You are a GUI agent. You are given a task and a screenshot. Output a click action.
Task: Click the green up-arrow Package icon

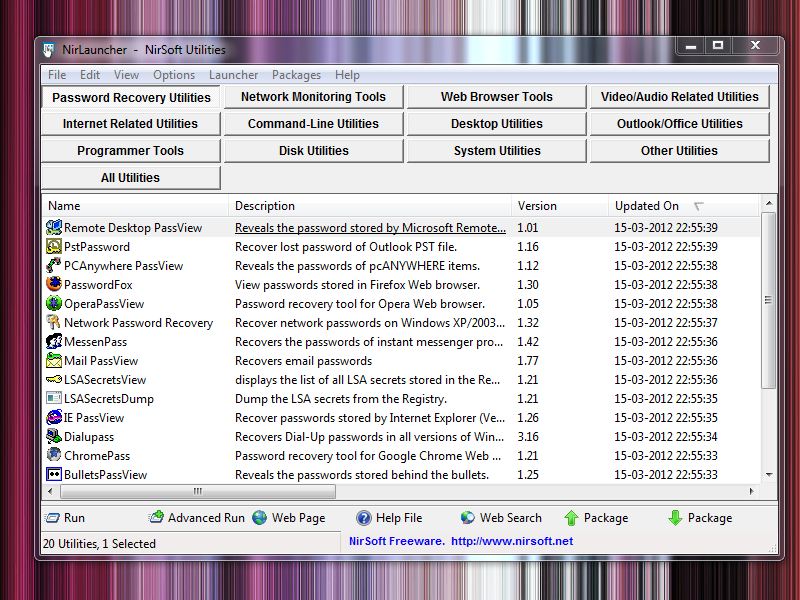tap(571, 518)
